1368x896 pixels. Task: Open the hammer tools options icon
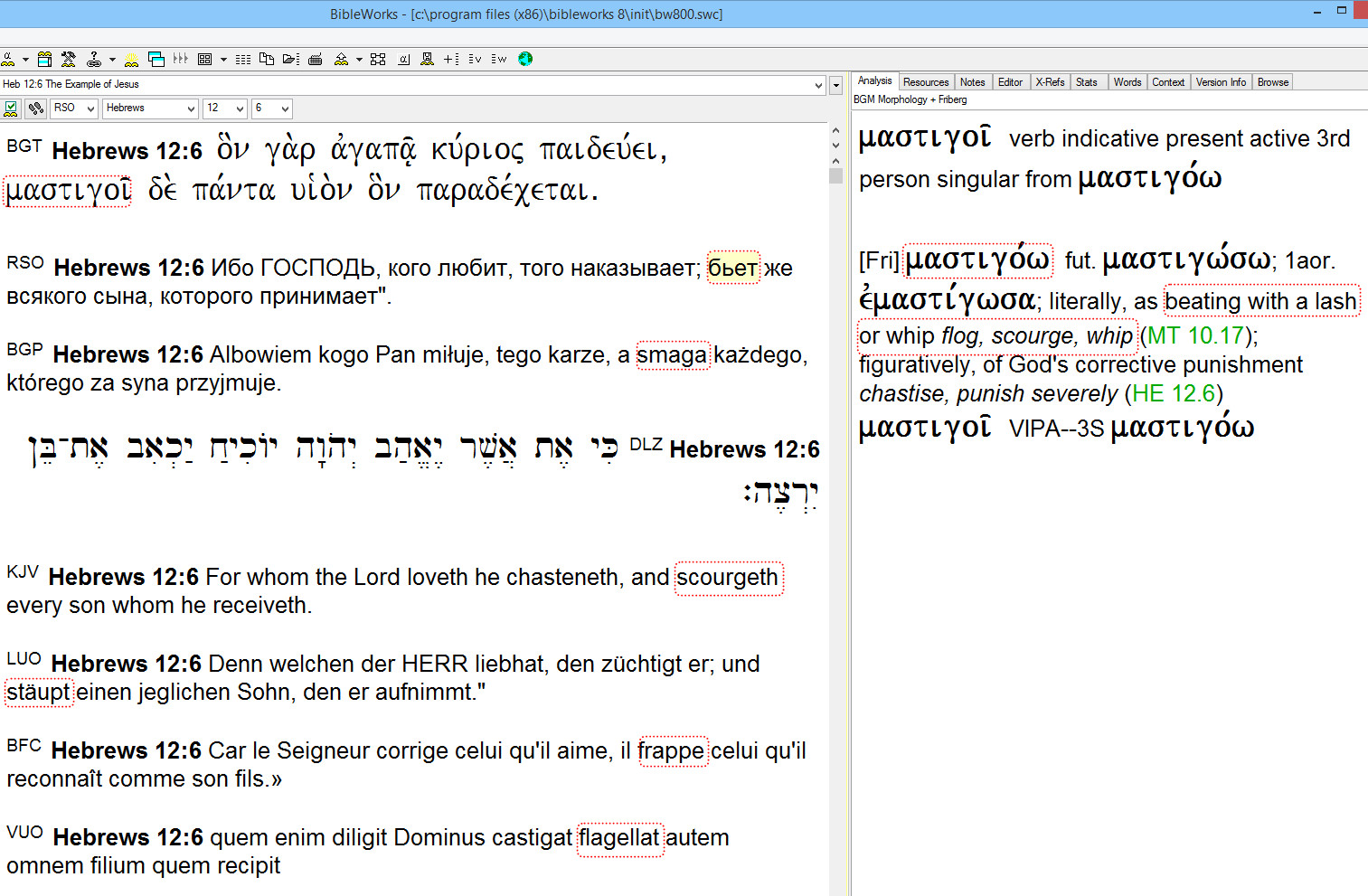69,59
